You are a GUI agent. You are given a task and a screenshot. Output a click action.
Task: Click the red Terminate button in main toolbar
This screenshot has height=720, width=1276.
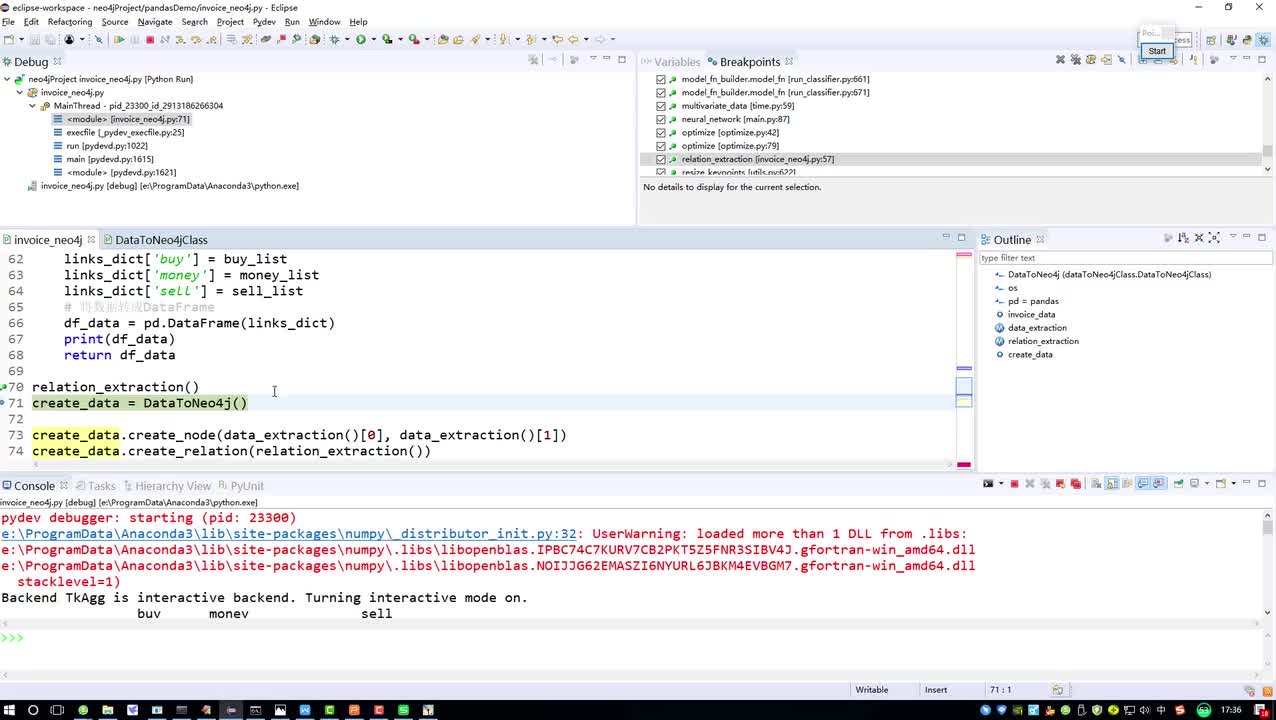pos(150,40)
